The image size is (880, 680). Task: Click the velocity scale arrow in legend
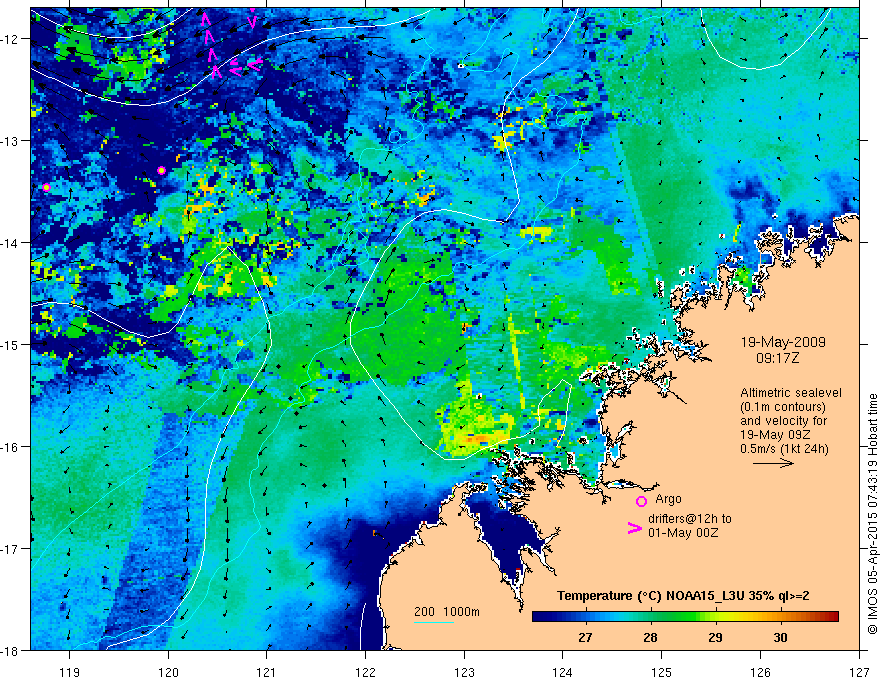(773, 463)
